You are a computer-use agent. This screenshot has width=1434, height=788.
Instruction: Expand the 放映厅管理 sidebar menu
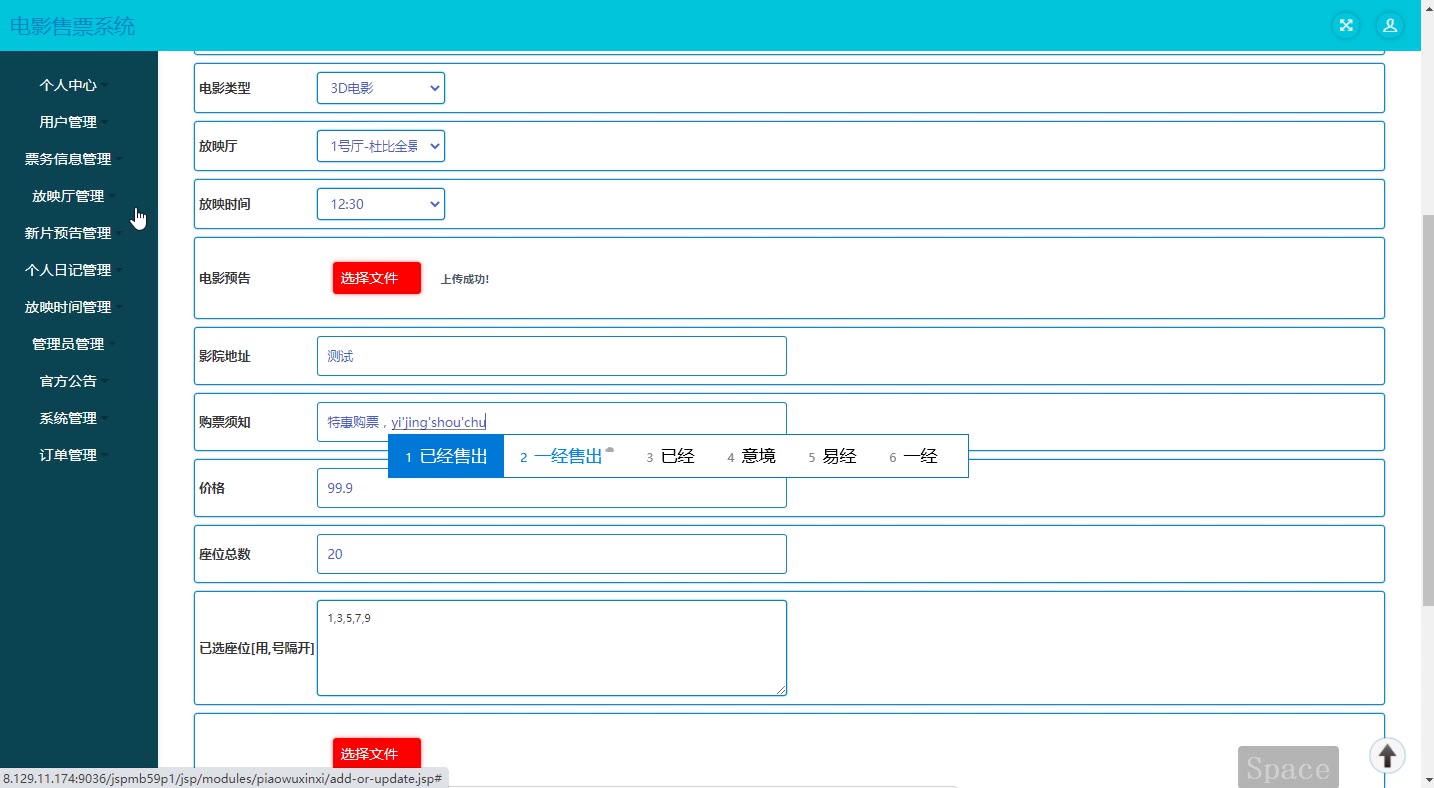coord(74,196)
